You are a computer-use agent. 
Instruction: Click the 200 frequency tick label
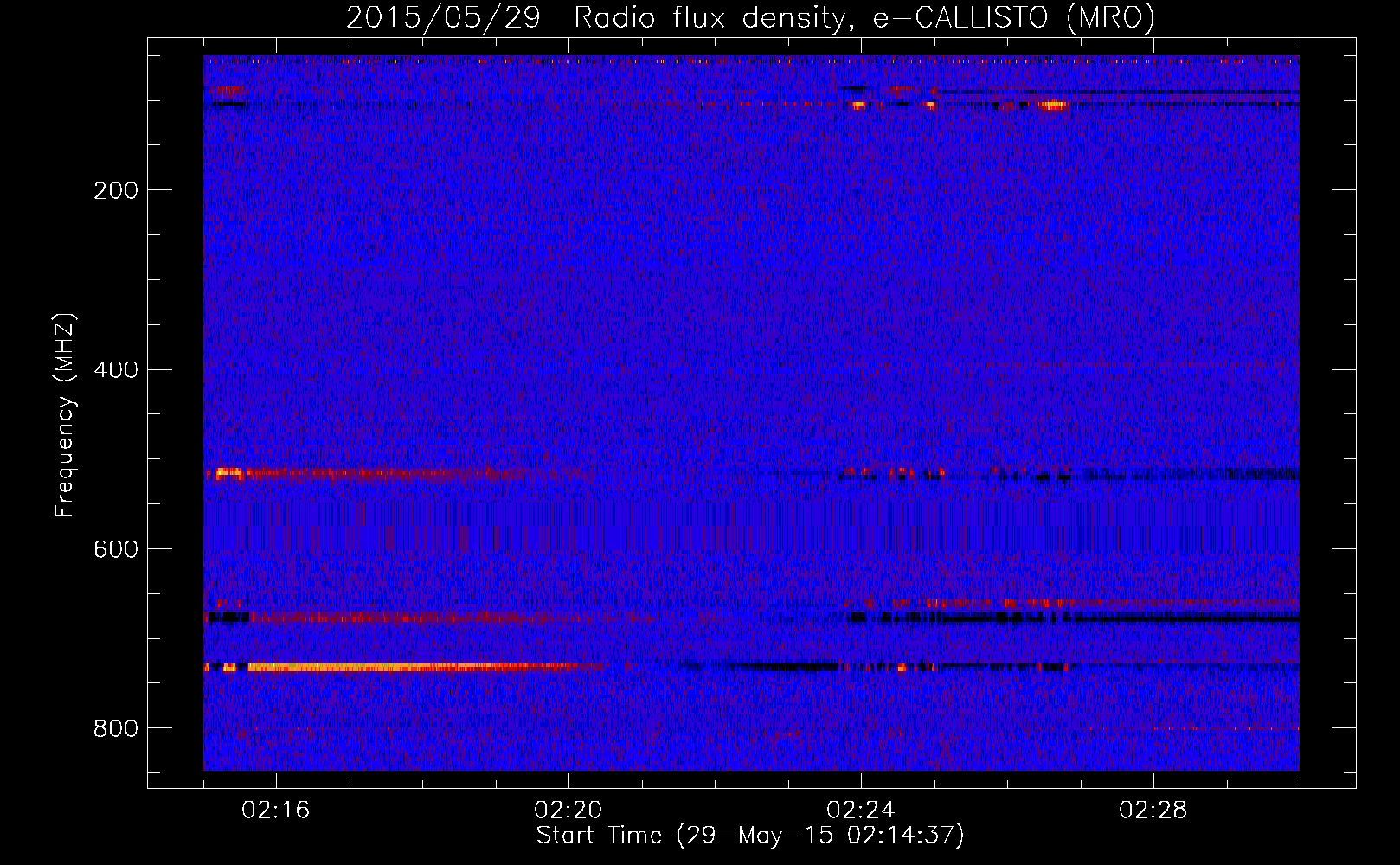tap(116, 190)
